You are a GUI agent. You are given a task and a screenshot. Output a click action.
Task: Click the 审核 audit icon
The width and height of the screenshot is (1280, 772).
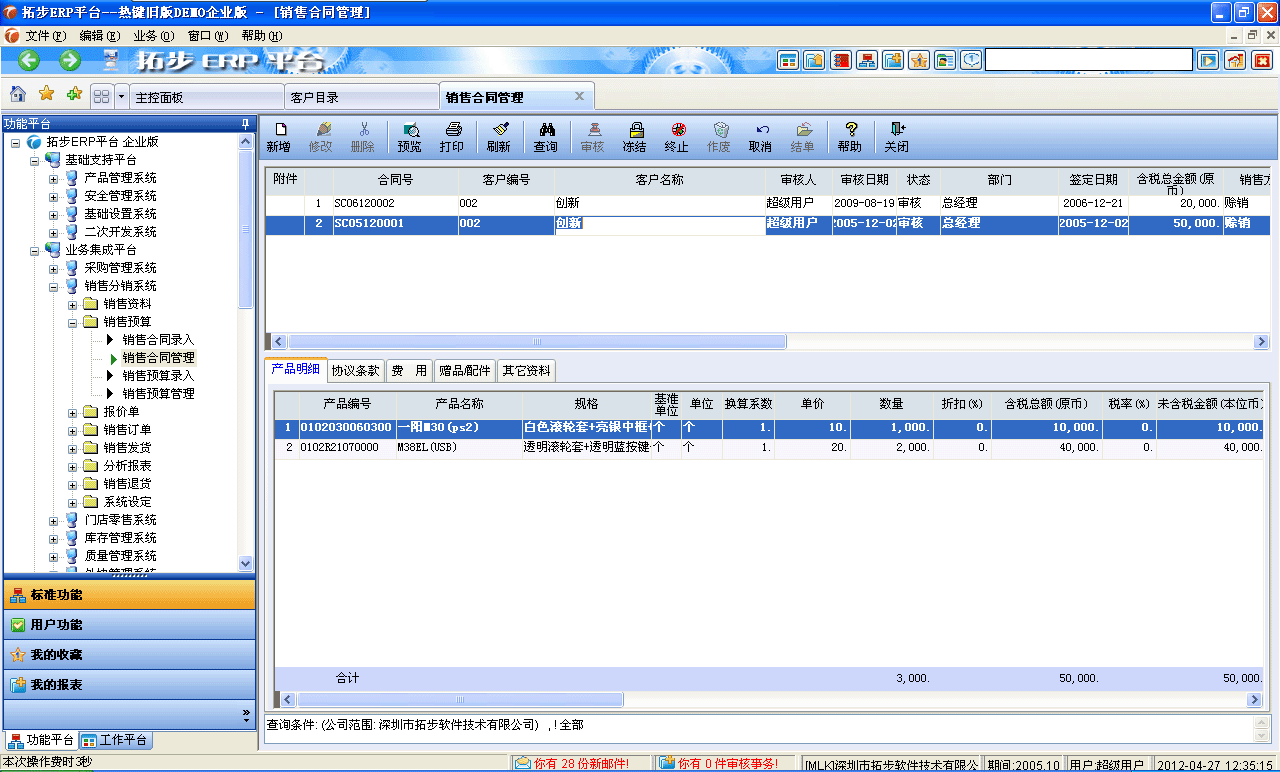[594, 137]
